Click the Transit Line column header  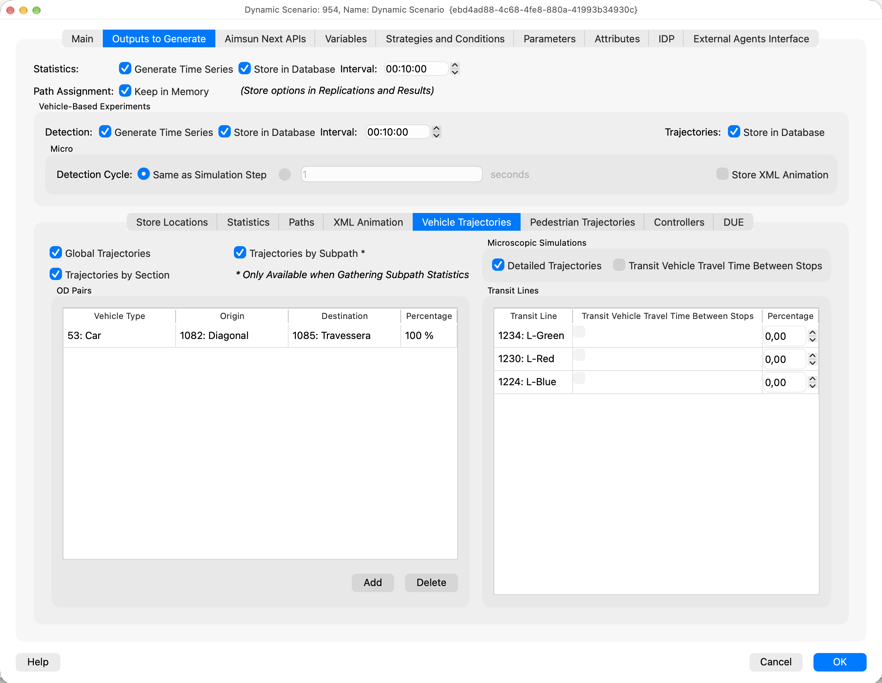pos(533,316)
